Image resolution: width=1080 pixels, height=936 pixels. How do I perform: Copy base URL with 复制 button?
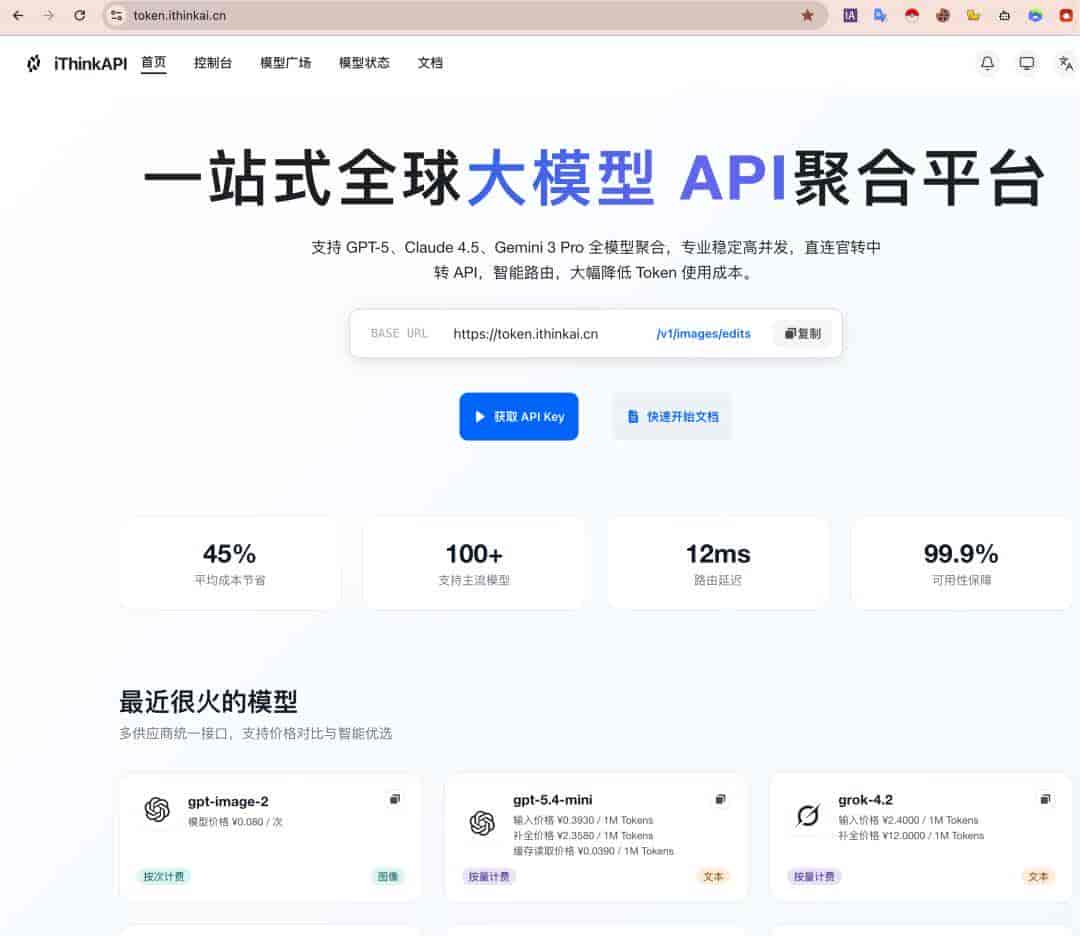(802, 334)
